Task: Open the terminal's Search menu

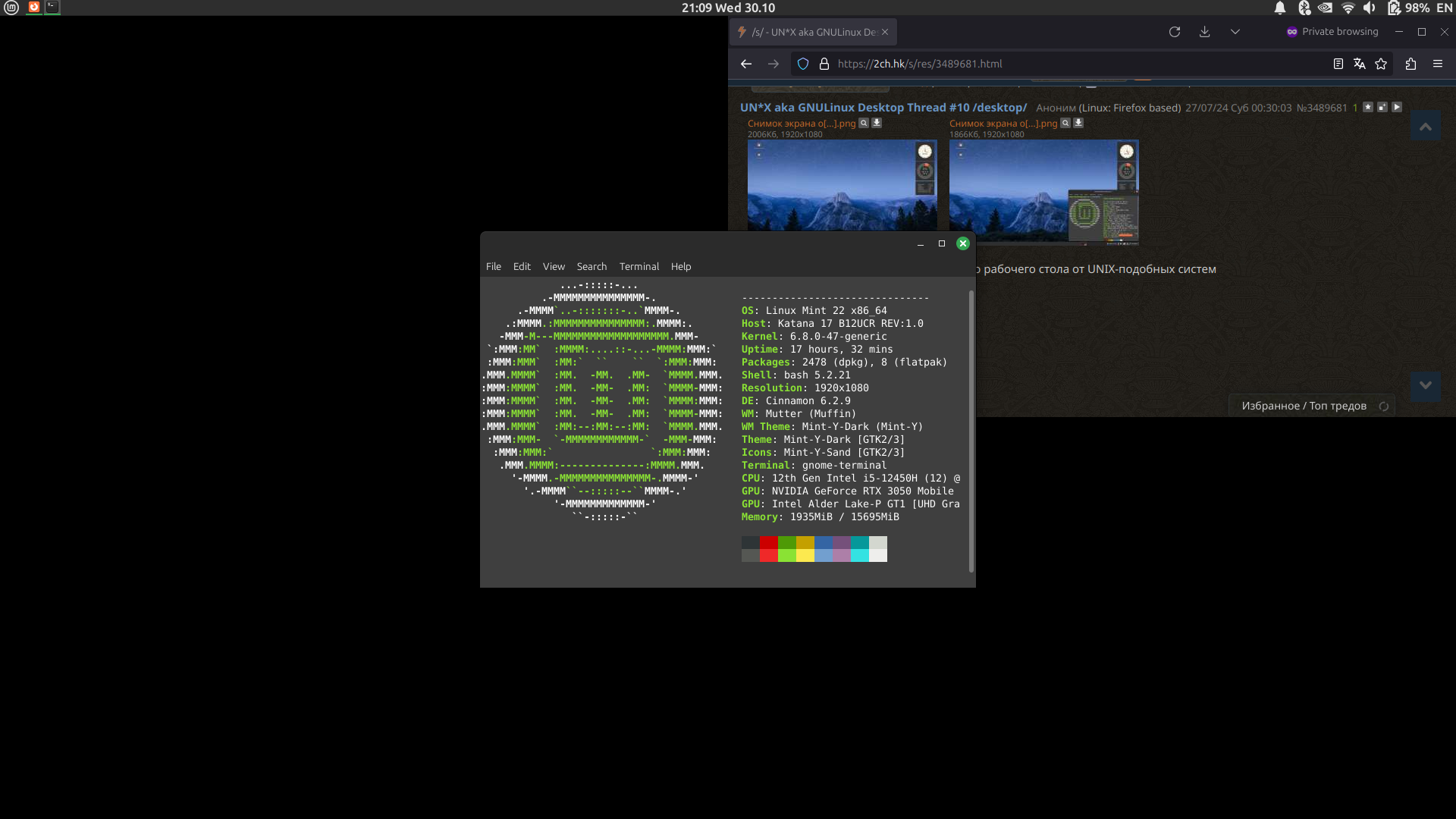Action: pyautogui.click(x=591, y=266)
